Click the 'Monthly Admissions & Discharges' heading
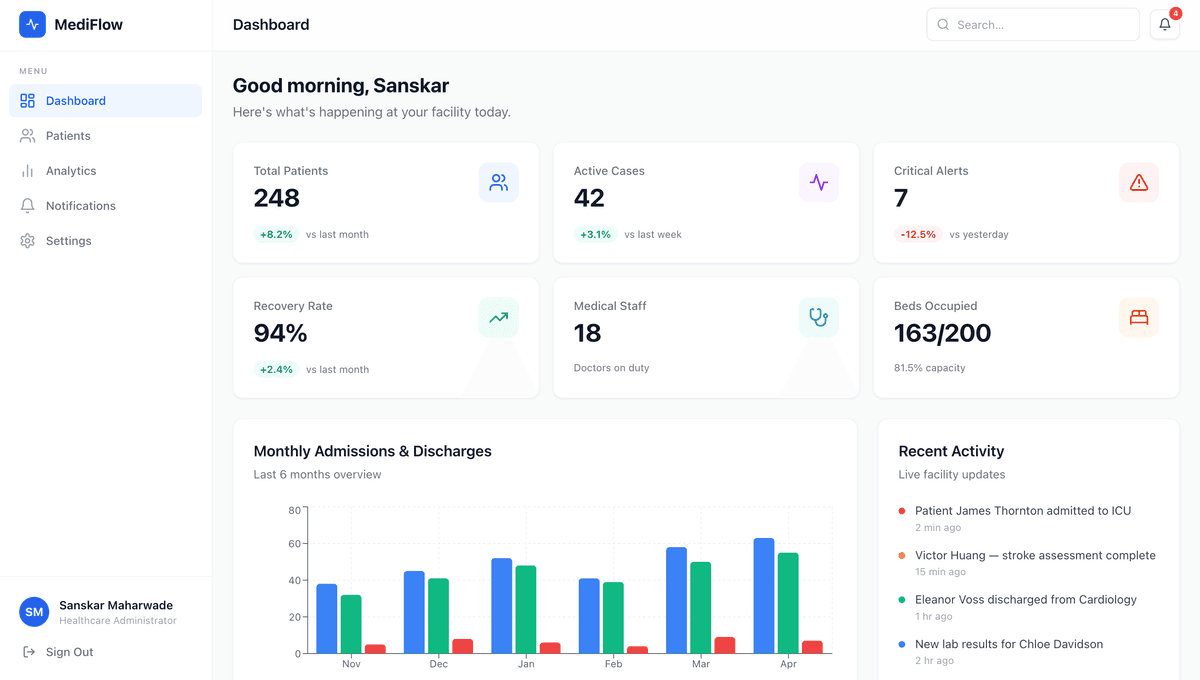This screenshot has height=680, width=1200. click(373, 451)
